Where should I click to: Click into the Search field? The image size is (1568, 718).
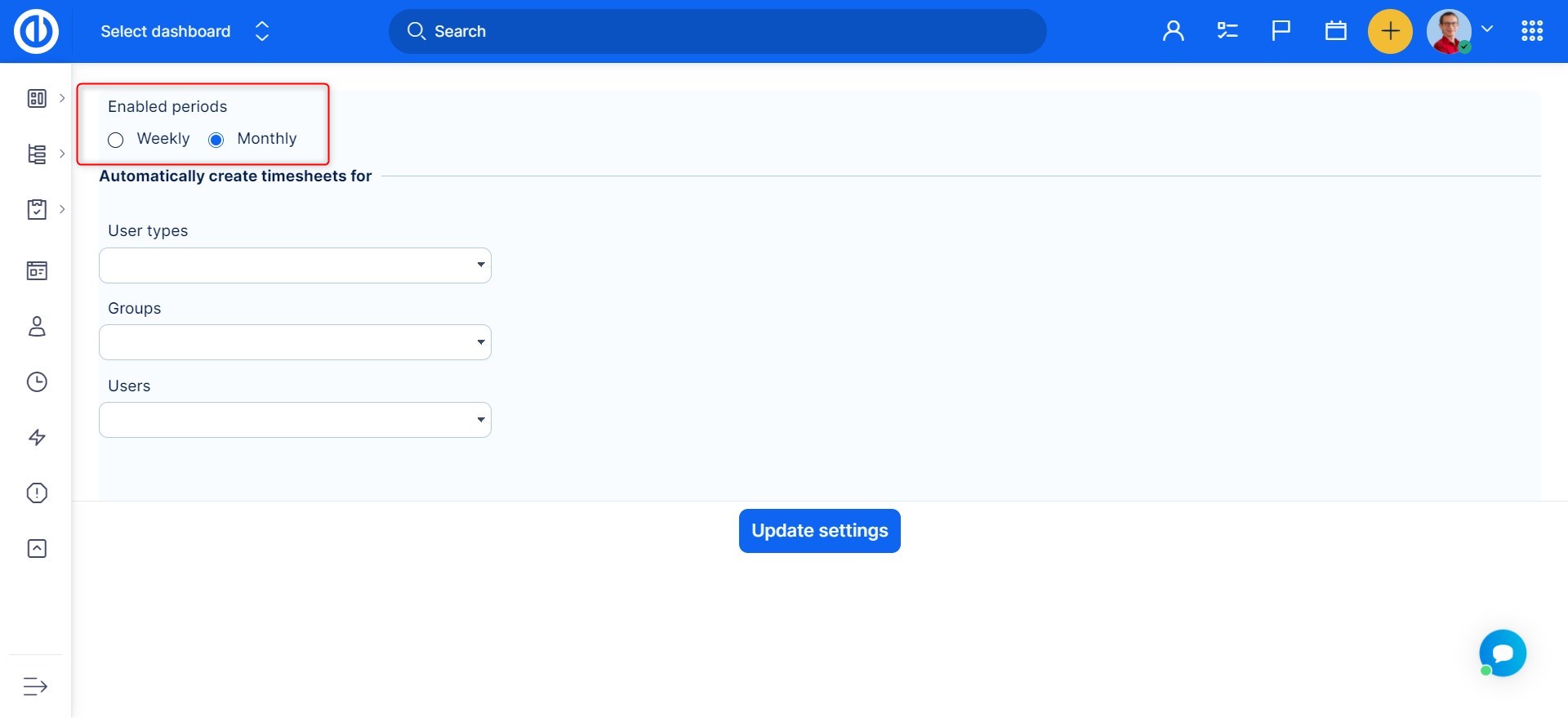click(x=717, y=31)
